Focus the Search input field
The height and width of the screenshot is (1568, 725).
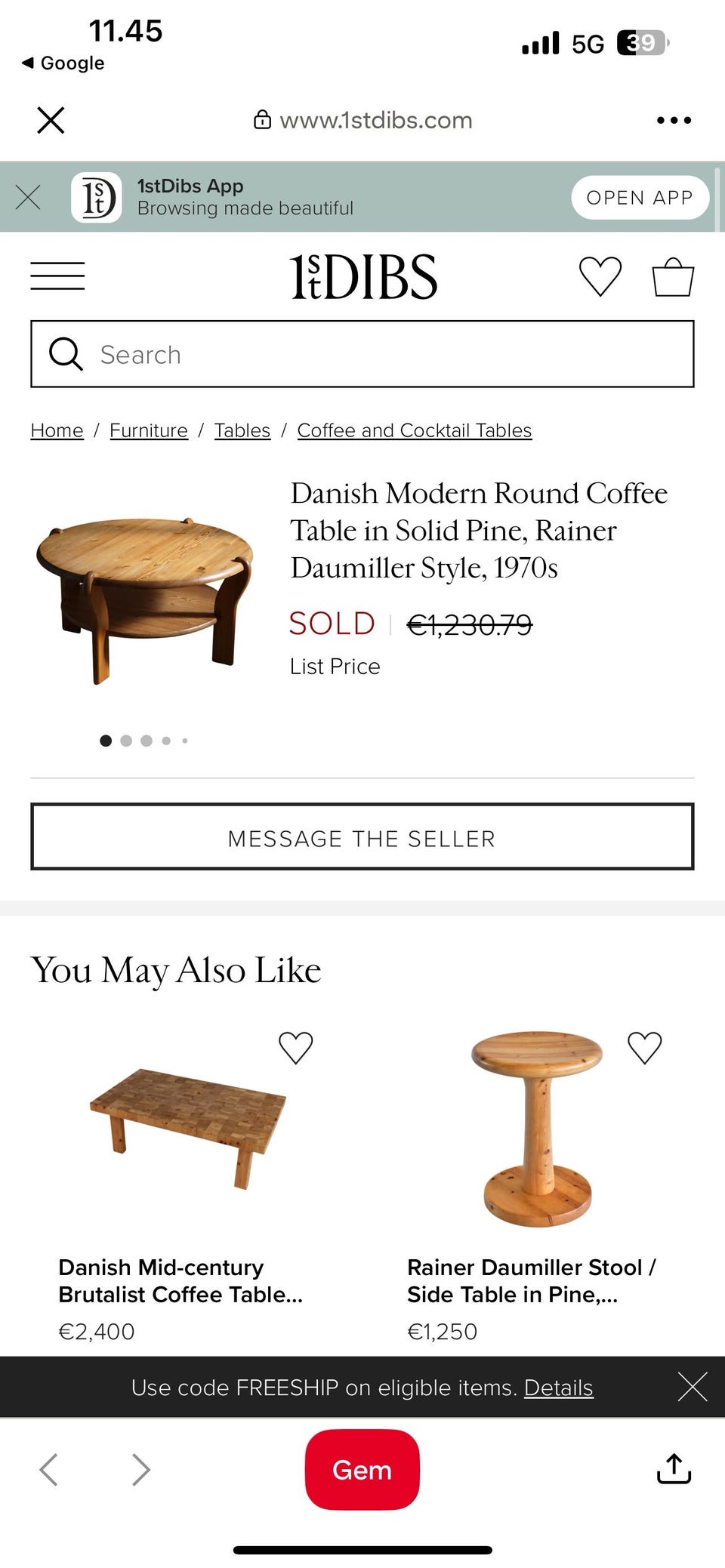pos(362,354)
